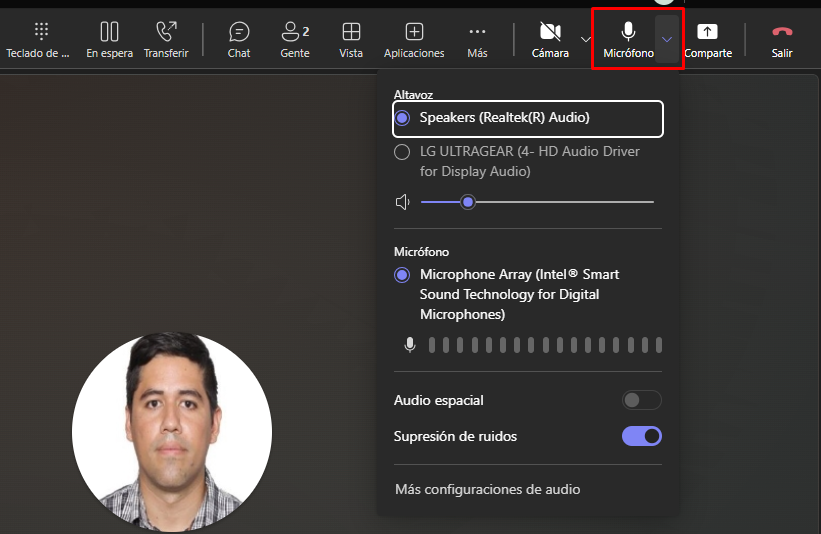Click the speaker volume slider

pos(537,202)
